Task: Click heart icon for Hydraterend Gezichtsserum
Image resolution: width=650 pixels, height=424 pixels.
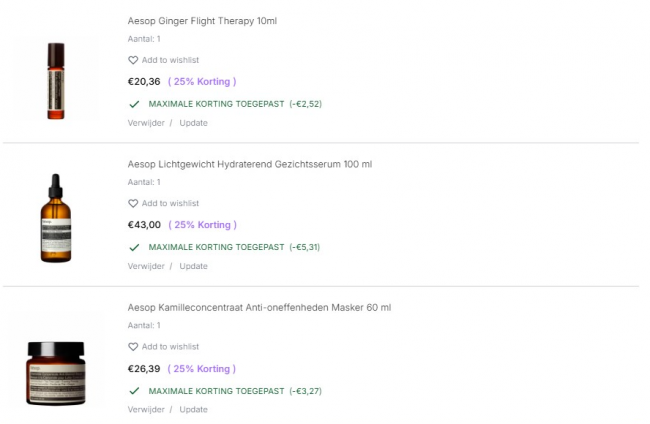Action: point(133,203)
